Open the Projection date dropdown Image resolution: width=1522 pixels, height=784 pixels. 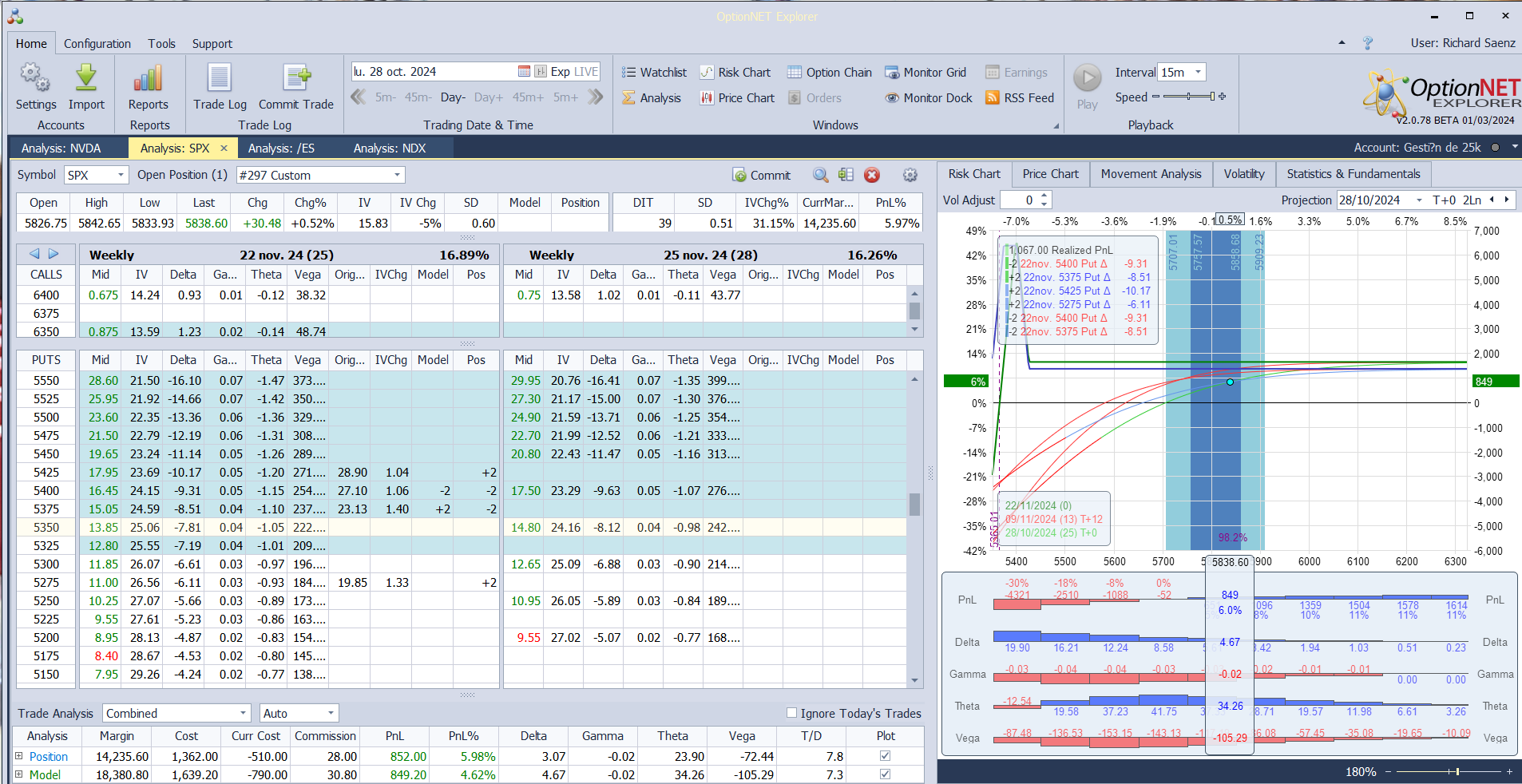coord(1419,200)
